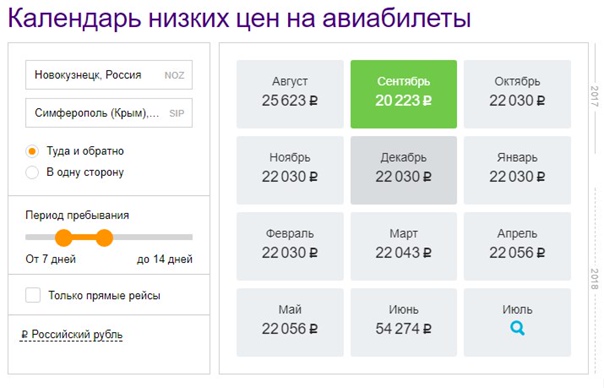
Task: Choose the Июнь 54 274 ₽ tile
Action: click(404, 322)
